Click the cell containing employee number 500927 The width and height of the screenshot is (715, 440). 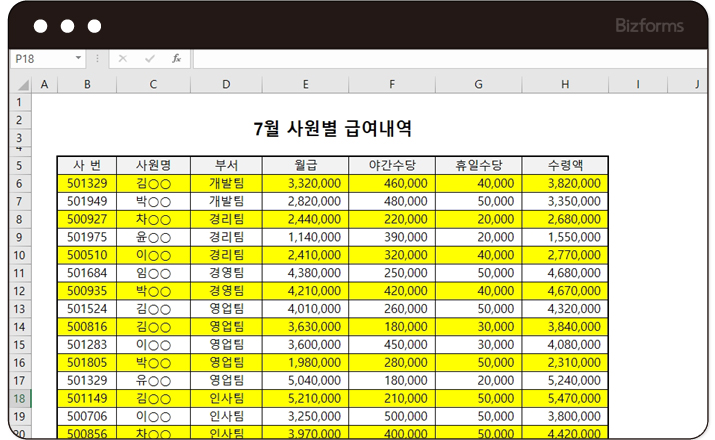87,219
